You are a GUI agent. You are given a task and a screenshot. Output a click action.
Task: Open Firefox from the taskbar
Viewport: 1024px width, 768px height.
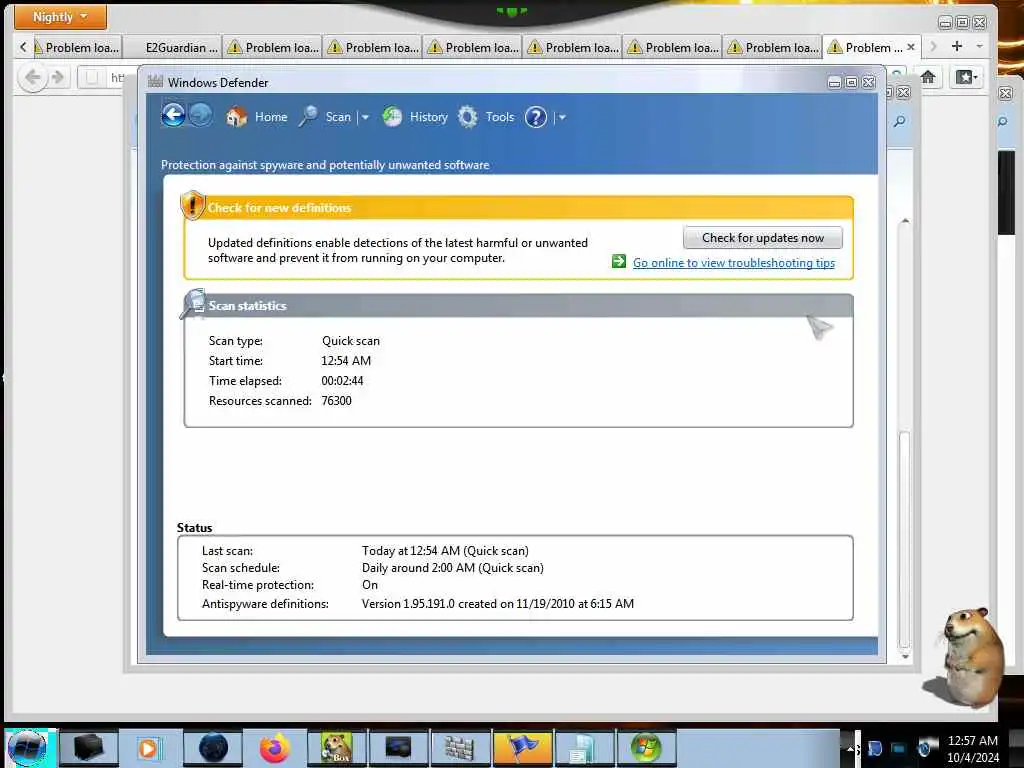tap(275, 748)
